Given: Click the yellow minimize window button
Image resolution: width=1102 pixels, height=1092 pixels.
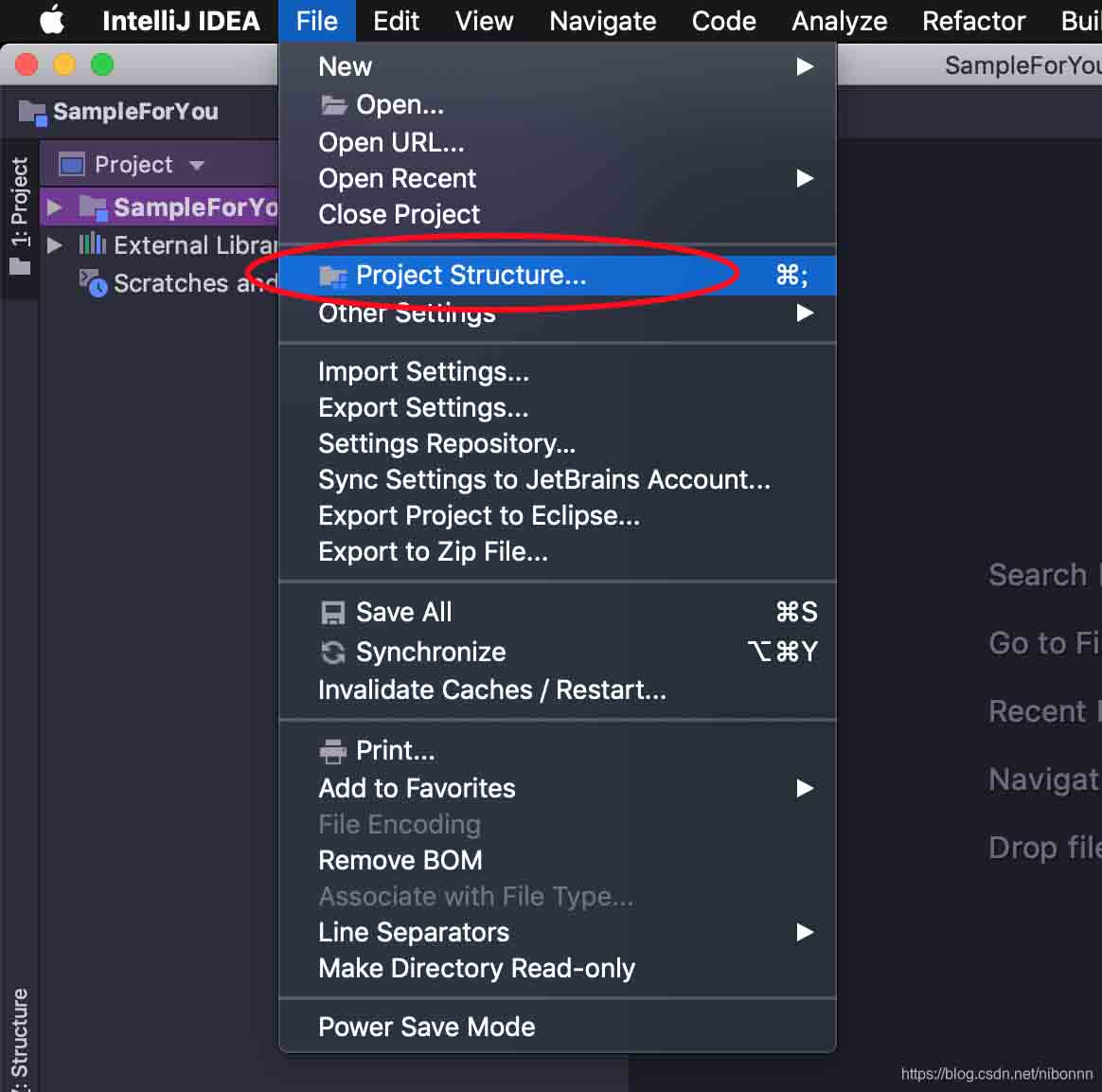Looking at the screenshot, I should pos(64,64).
